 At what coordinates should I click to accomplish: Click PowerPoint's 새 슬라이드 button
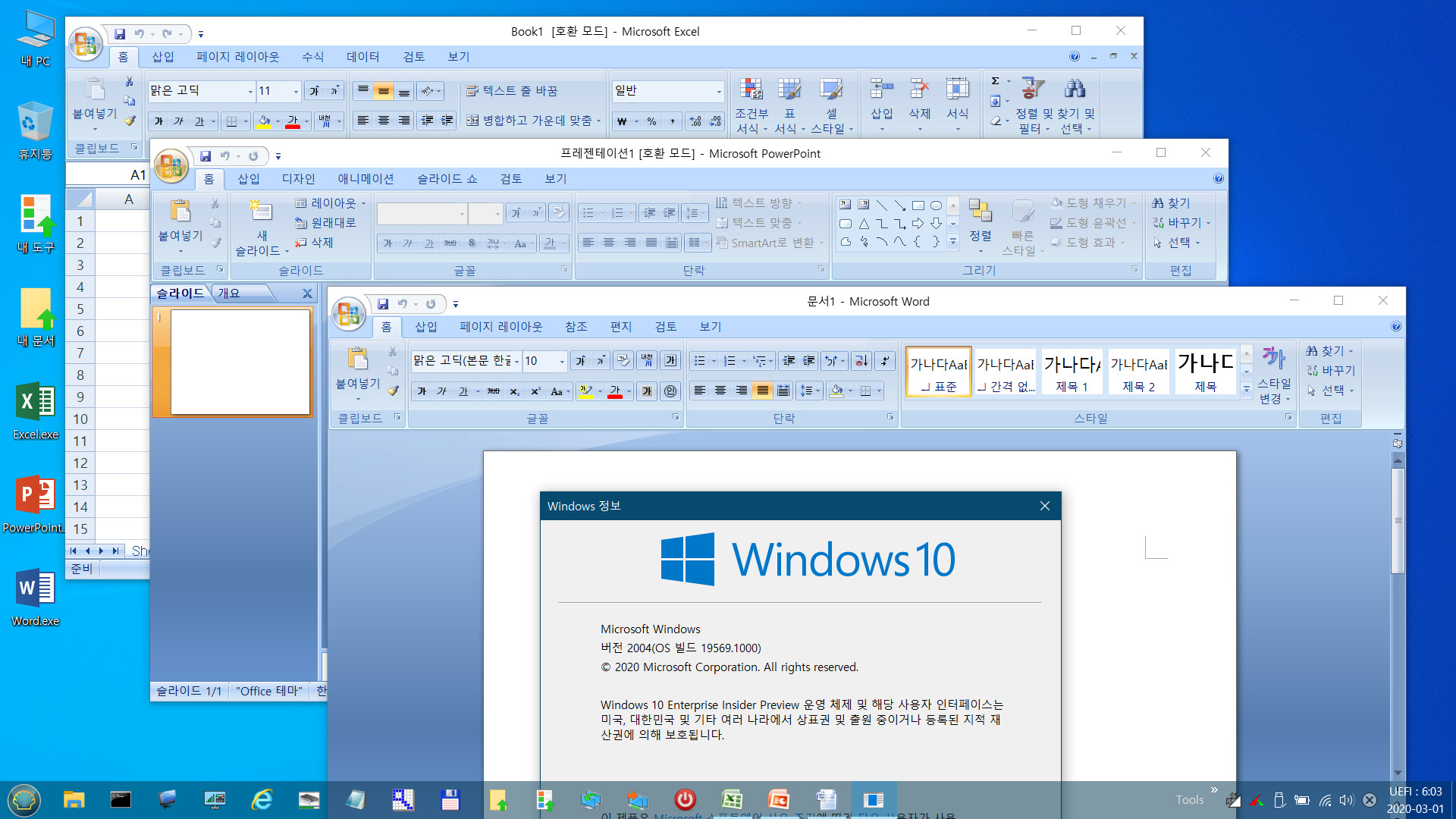260,227
